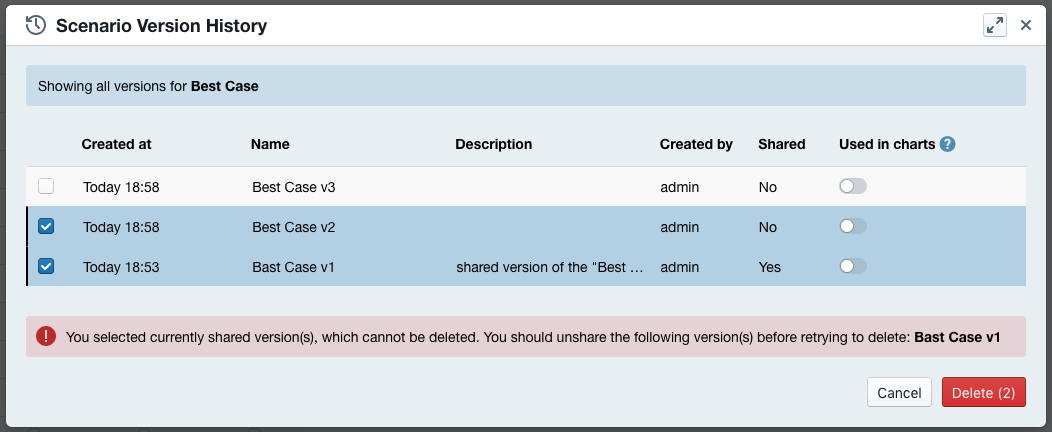Check the Best Case v3 checkbox
Viewport: 1052px width, 432px height.
coord(46,186)
